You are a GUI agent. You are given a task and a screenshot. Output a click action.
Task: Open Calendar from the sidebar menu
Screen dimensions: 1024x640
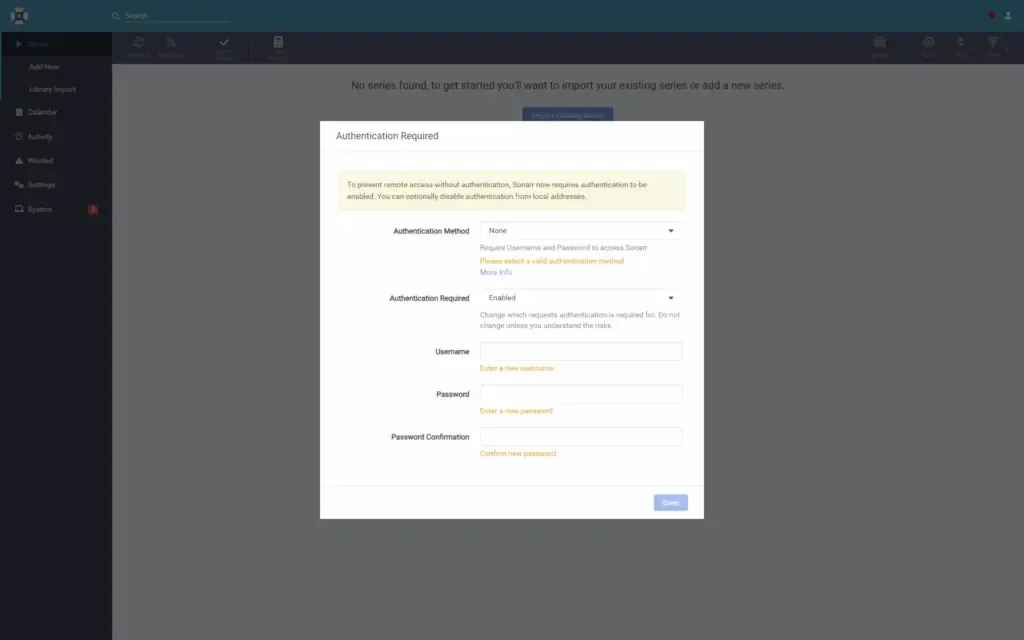tap(40, 112)
